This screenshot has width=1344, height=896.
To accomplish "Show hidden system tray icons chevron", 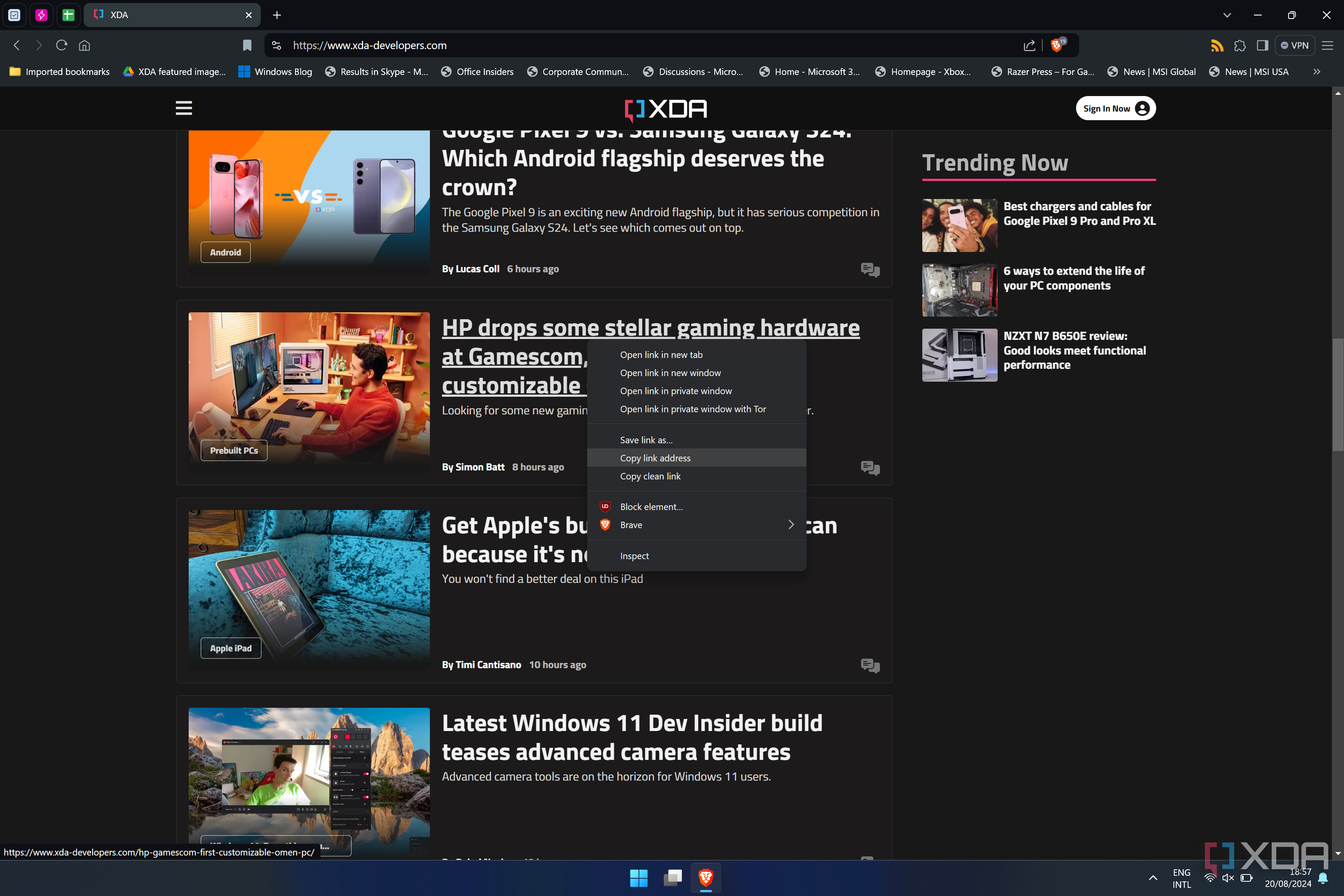I will (1153, 878).
